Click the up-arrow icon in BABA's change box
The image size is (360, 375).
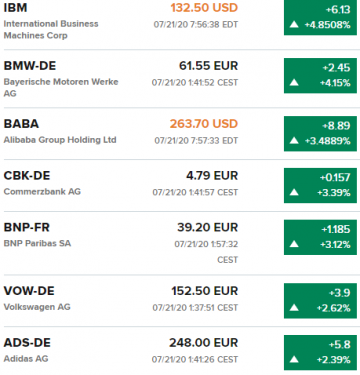tap(294, 140)
